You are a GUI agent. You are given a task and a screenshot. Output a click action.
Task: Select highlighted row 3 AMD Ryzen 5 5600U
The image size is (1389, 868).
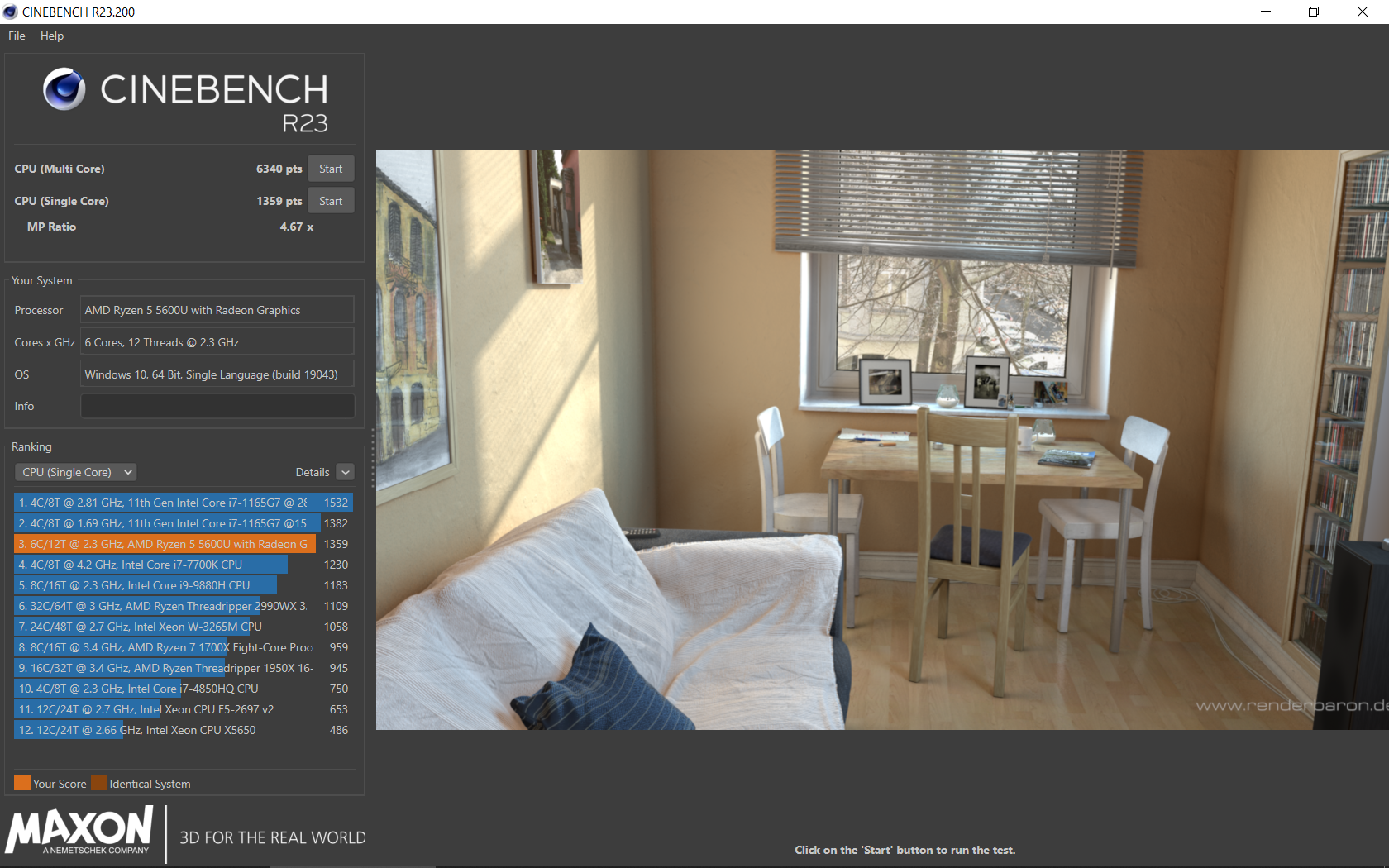tap(184, 544)
